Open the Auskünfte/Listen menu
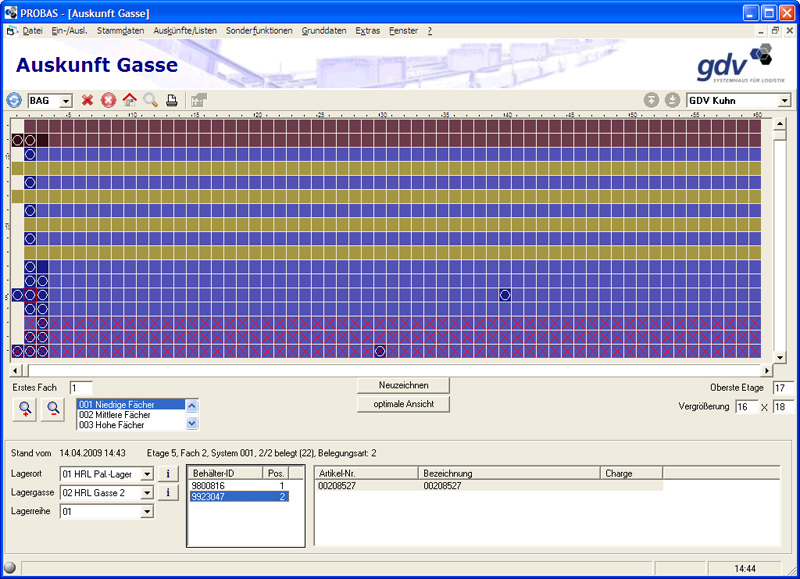Screen dimensions: 800x579 [x=185, y=31]
